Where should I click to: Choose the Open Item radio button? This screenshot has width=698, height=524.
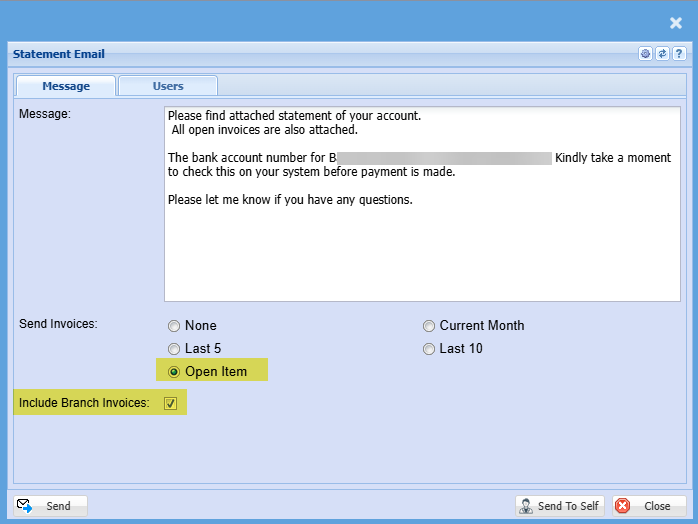coord(174,372)
